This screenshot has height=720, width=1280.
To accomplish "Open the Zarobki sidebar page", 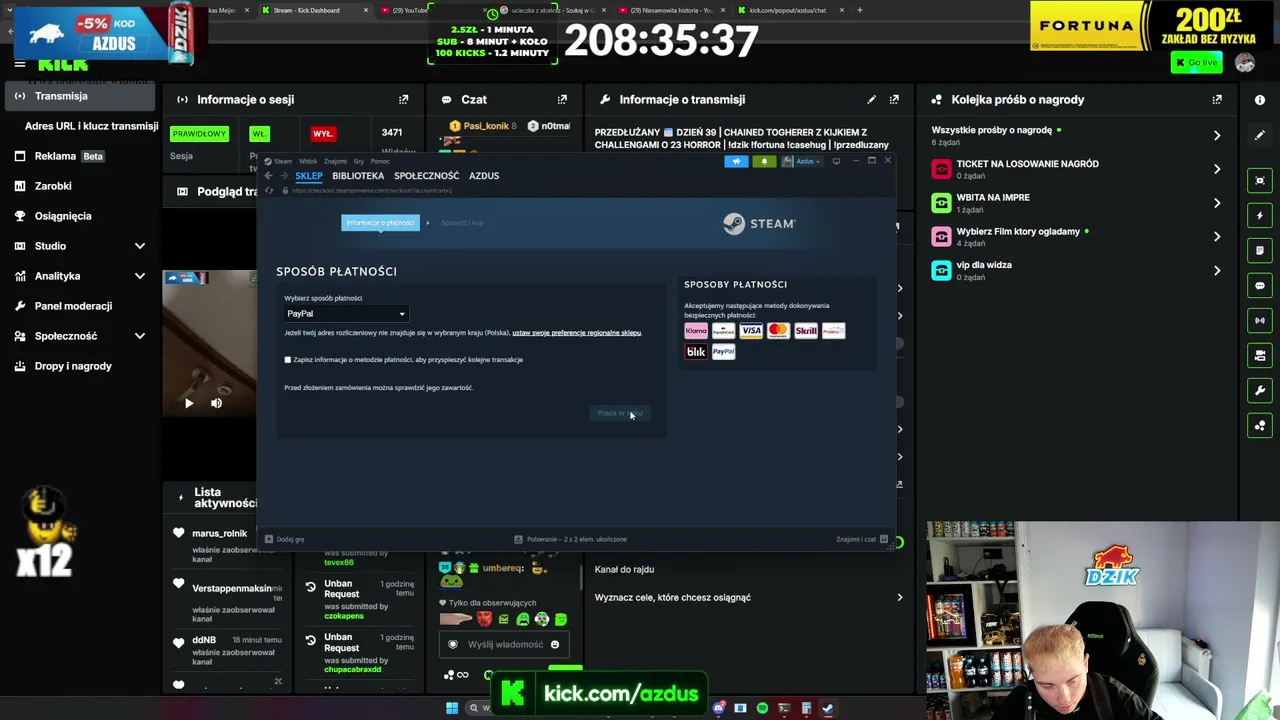I will [x=53, y=186].
